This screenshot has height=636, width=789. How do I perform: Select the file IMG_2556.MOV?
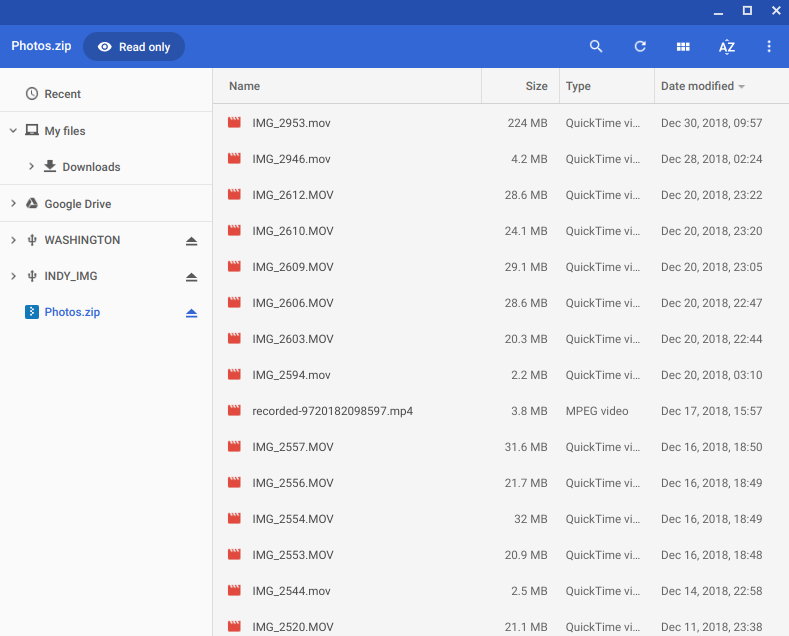point(501,483)
